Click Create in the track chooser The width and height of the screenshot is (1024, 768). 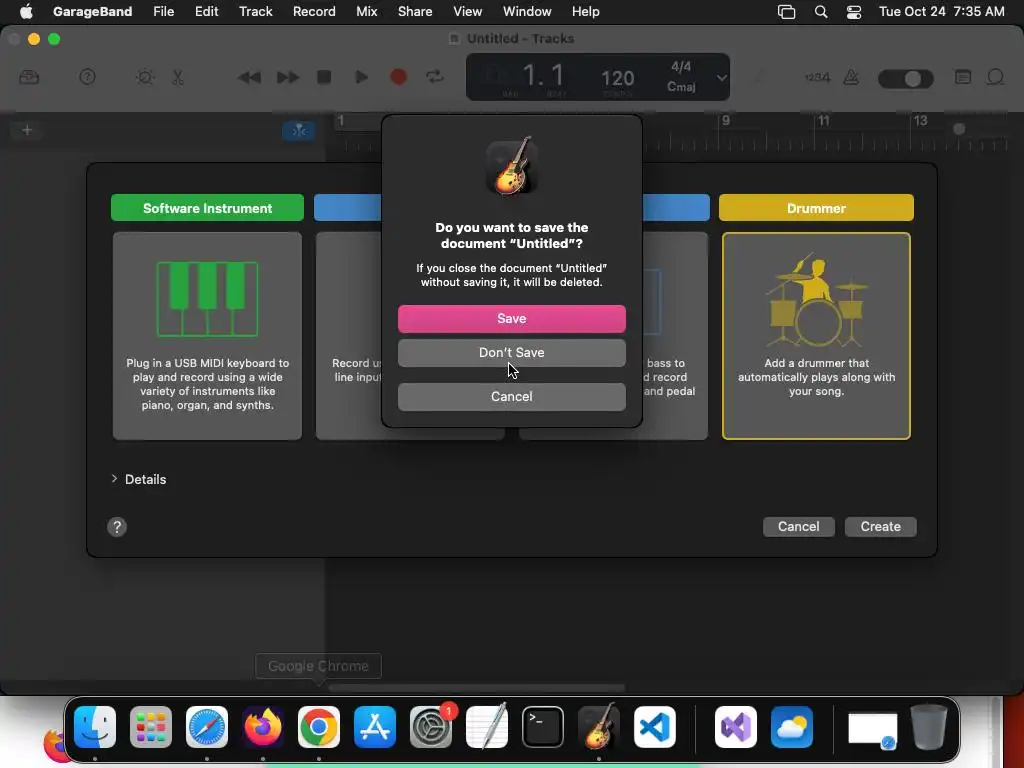point(880,526)
